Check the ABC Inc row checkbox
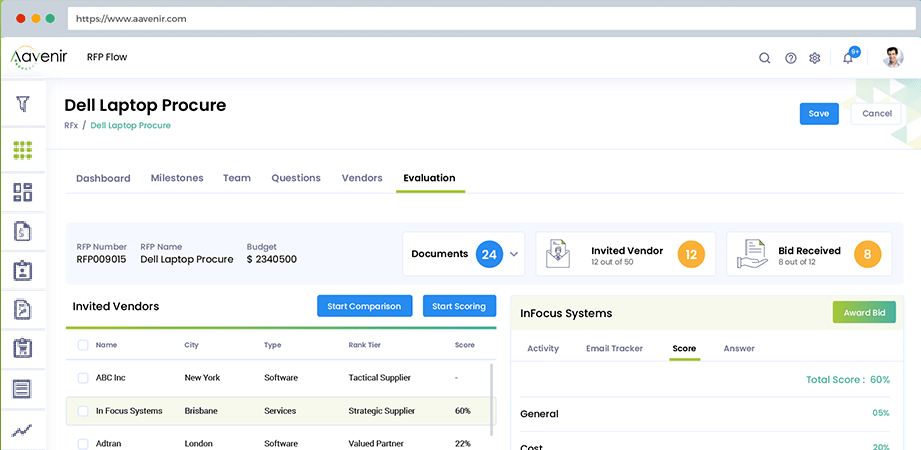921x450 pixels. point(83,378)
